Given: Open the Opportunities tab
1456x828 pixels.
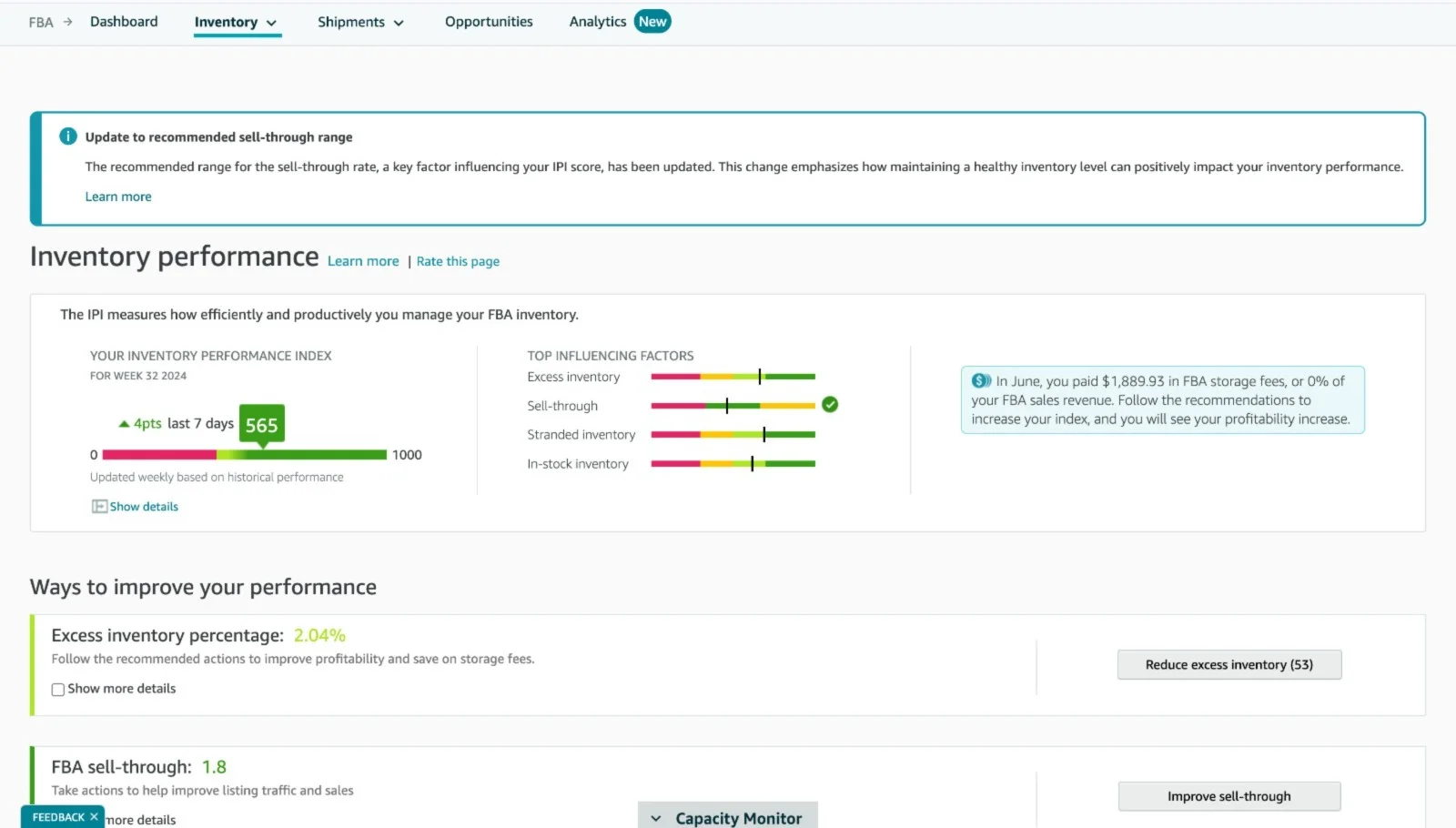Looking at the screenshot, I should (x=489, y=22).
